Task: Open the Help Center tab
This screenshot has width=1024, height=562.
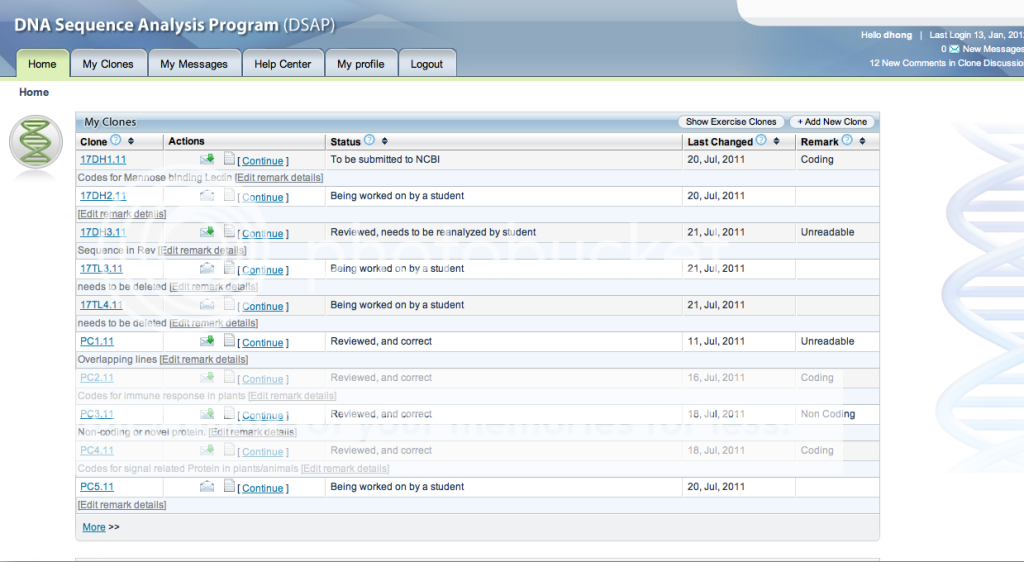Action: pos(282,64)
